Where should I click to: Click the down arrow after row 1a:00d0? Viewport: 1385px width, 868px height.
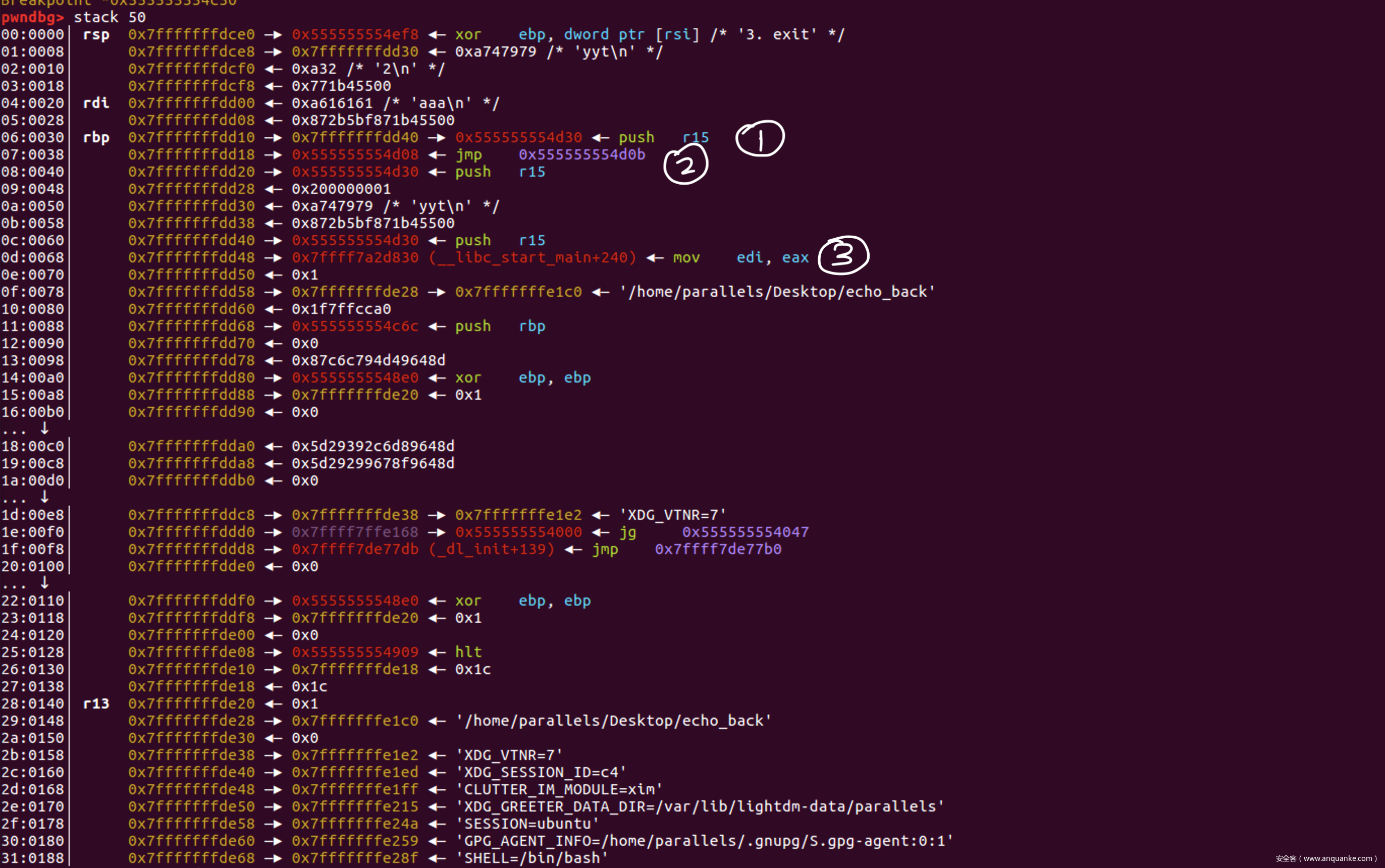pos(44,497)
